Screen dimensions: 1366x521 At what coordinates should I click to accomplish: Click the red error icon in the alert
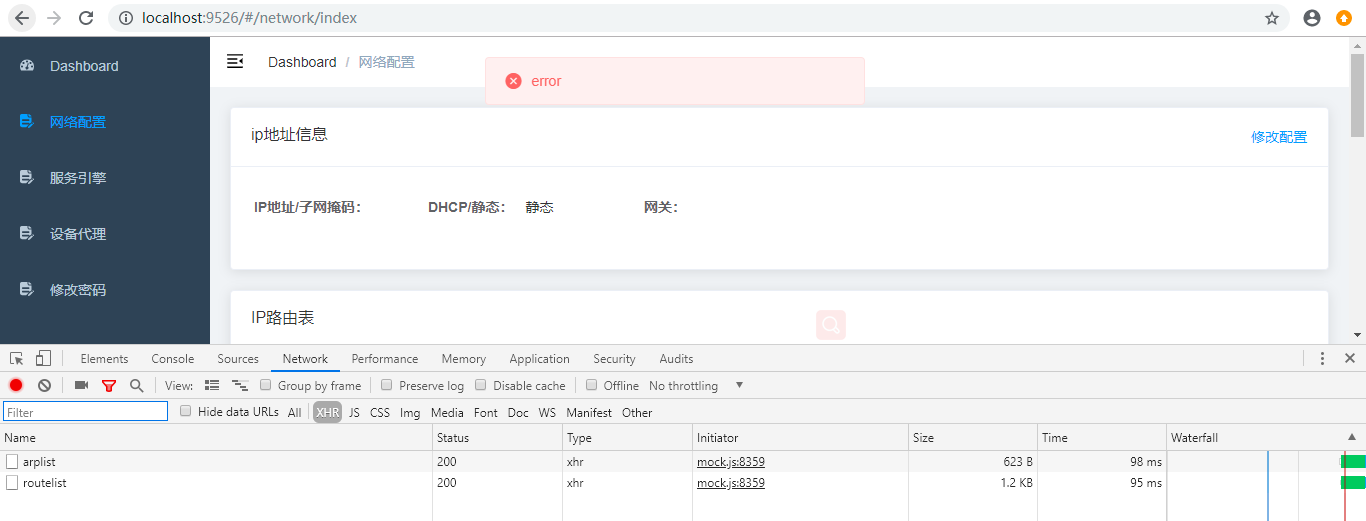click(513, 81)
